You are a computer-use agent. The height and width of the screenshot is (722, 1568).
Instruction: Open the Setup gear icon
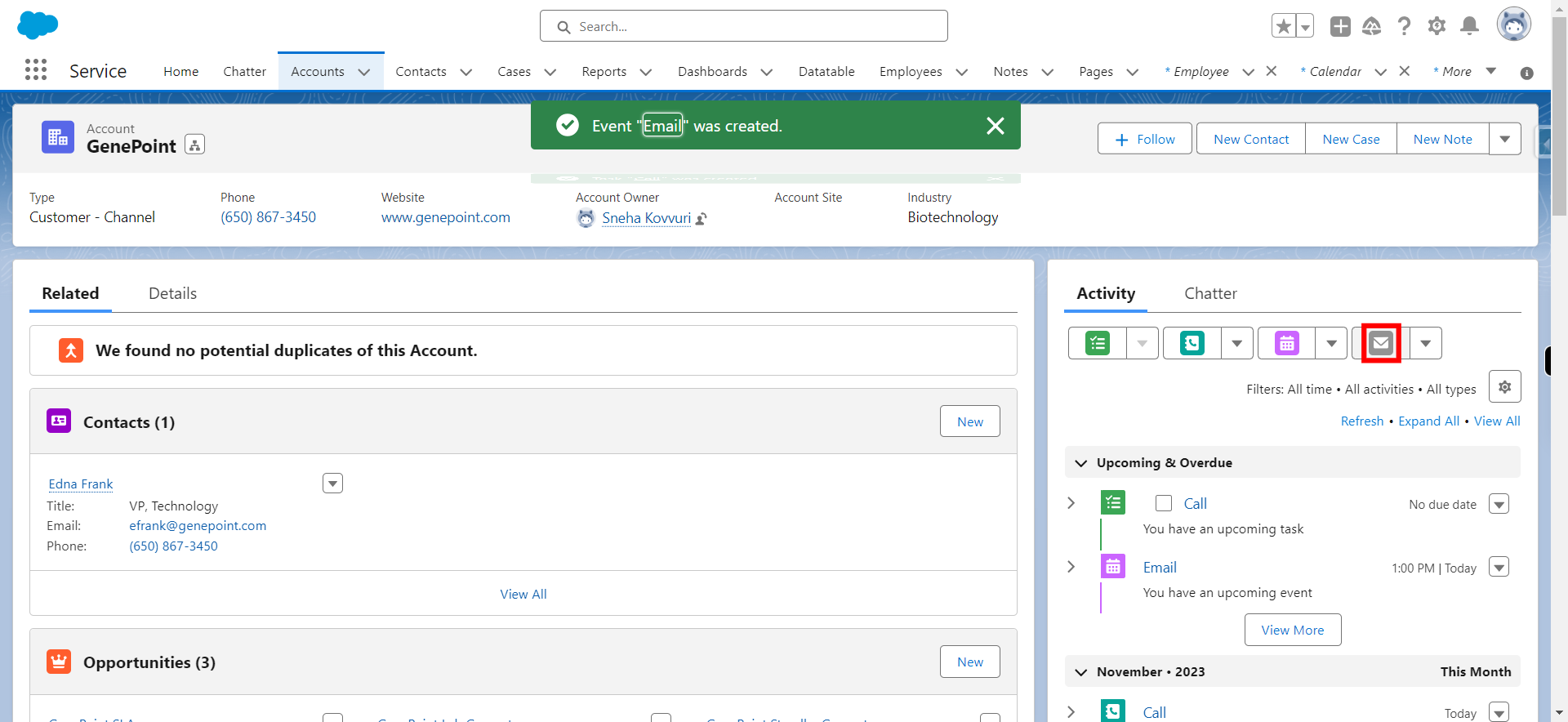pyautogui.click(x=1437, y=26)
